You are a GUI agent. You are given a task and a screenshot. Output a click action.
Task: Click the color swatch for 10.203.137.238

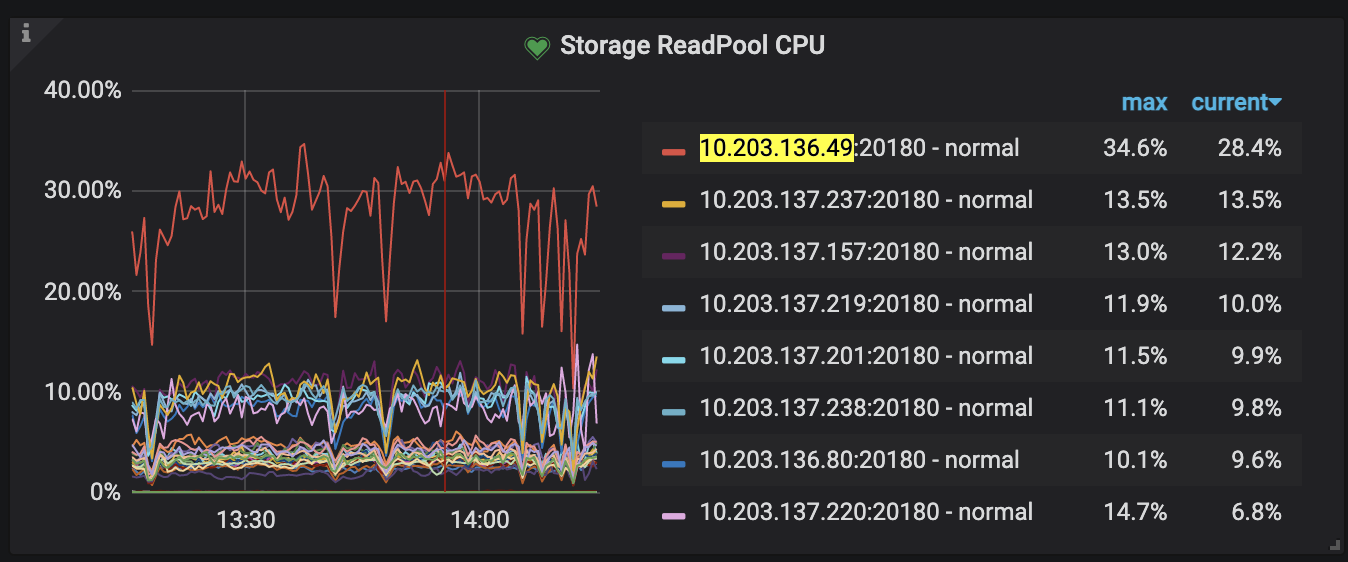click(673, 411)
